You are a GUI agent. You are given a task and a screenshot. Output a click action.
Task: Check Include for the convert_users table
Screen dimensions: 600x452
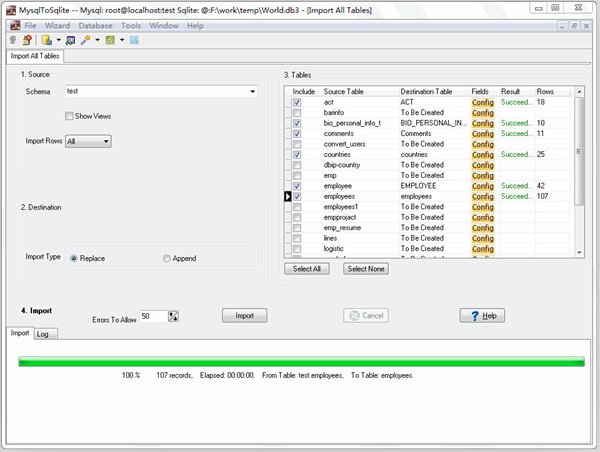click(297, 144)
